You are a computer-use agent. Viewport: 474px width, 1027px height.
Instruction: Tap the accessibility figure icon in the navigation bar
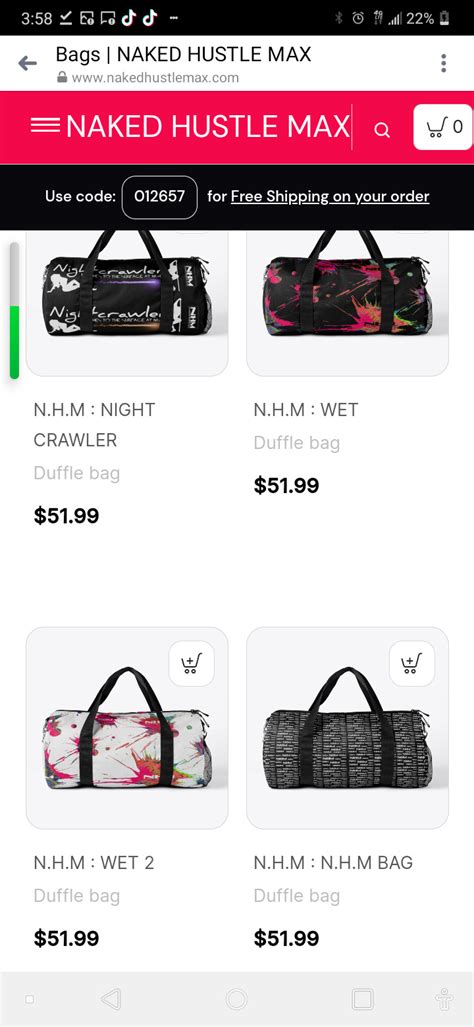tap(445, 999)
